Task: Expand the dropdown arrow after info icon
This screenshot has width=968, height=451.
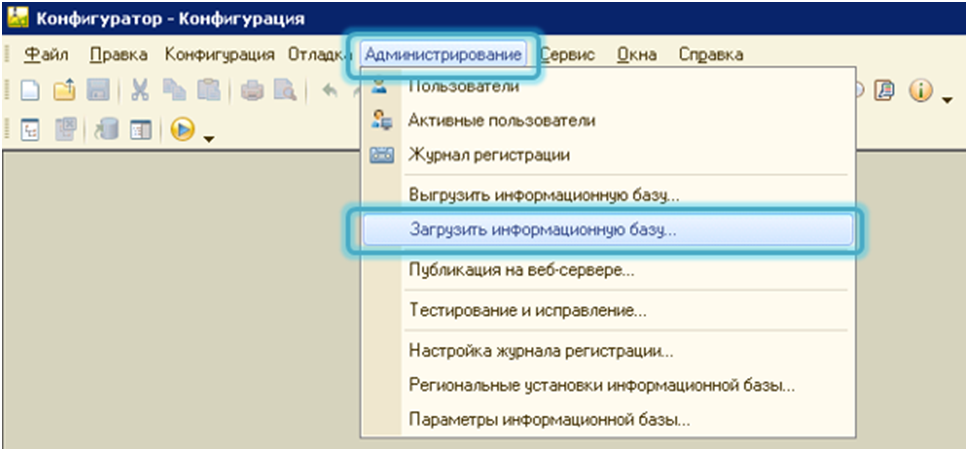Action: click(947, 100)
